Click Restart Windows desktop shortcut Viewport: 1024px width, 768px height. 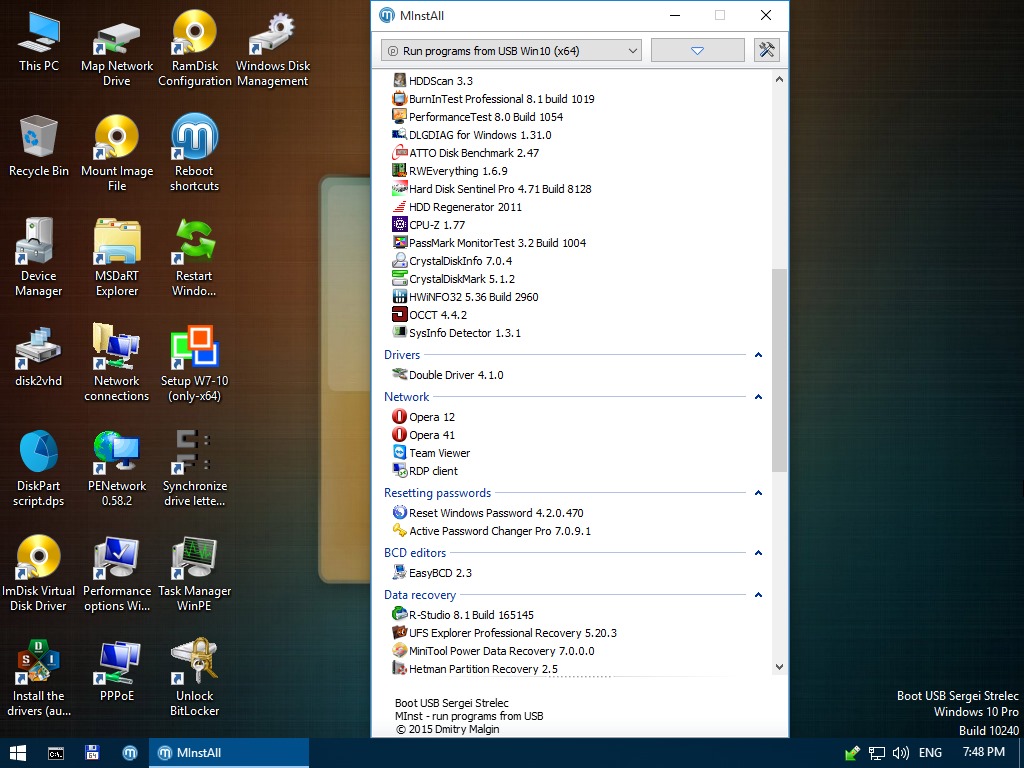point(195,259)
